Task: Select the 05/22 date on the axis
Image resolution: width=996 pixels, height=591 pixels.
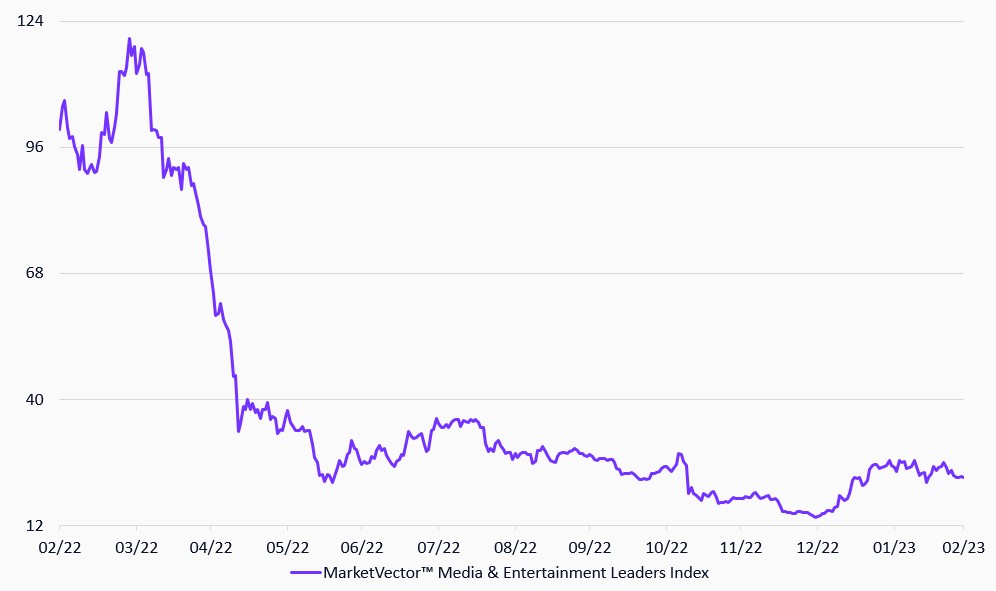Action: click(287, 547)
